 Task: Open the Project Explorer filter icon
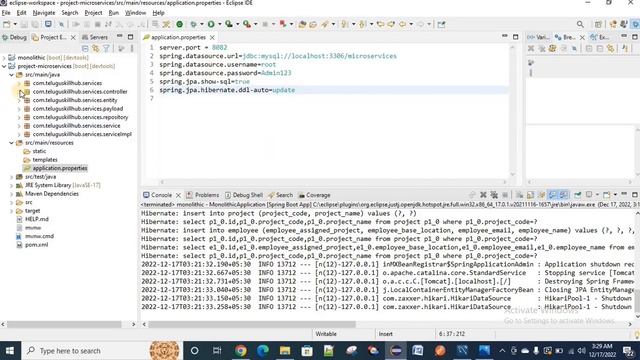tap(106, 49)
